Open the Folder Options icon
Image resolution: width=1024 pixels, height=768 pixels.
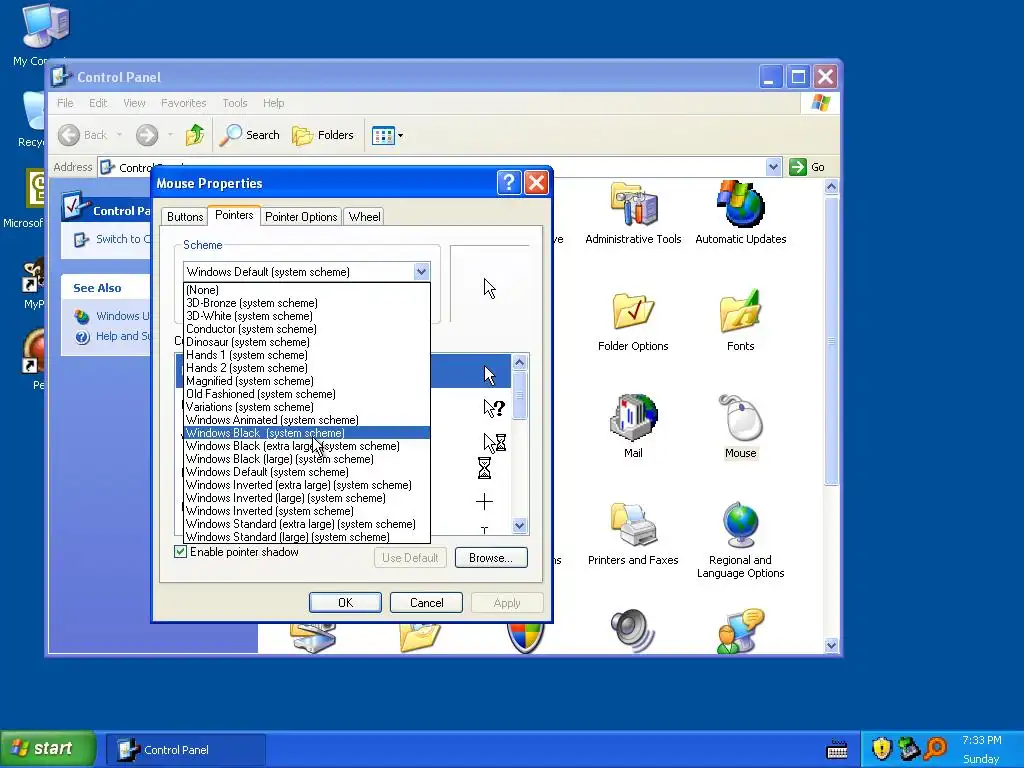click(633, 321)
